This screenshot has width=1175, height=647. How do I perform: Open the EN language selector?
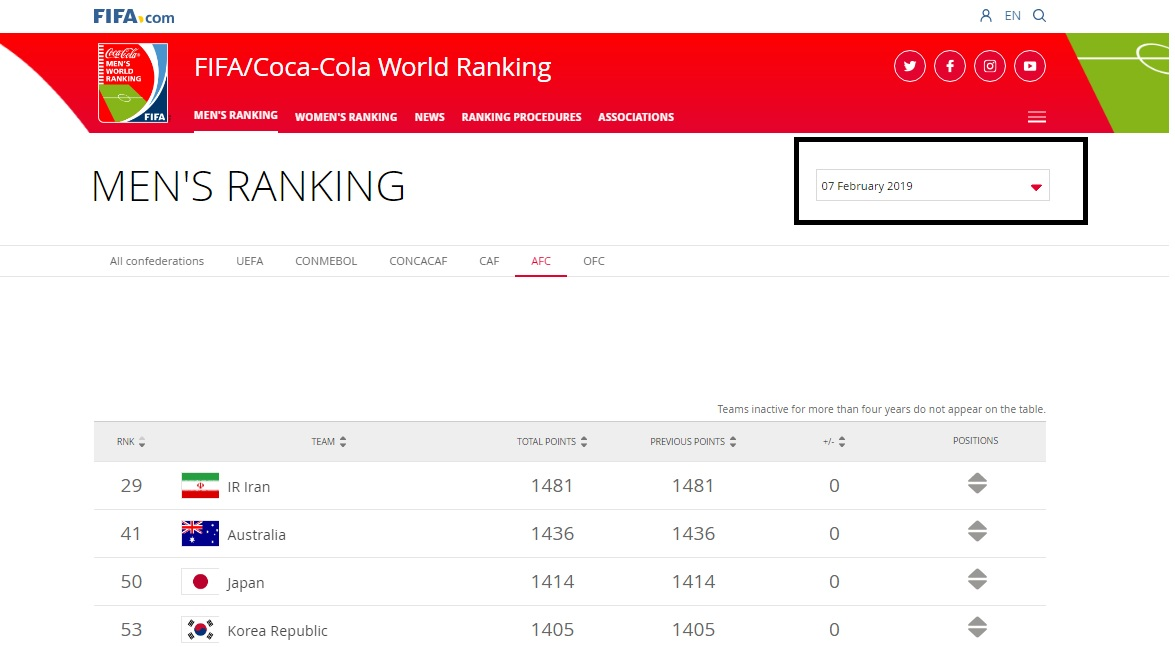coord(1013,16)
